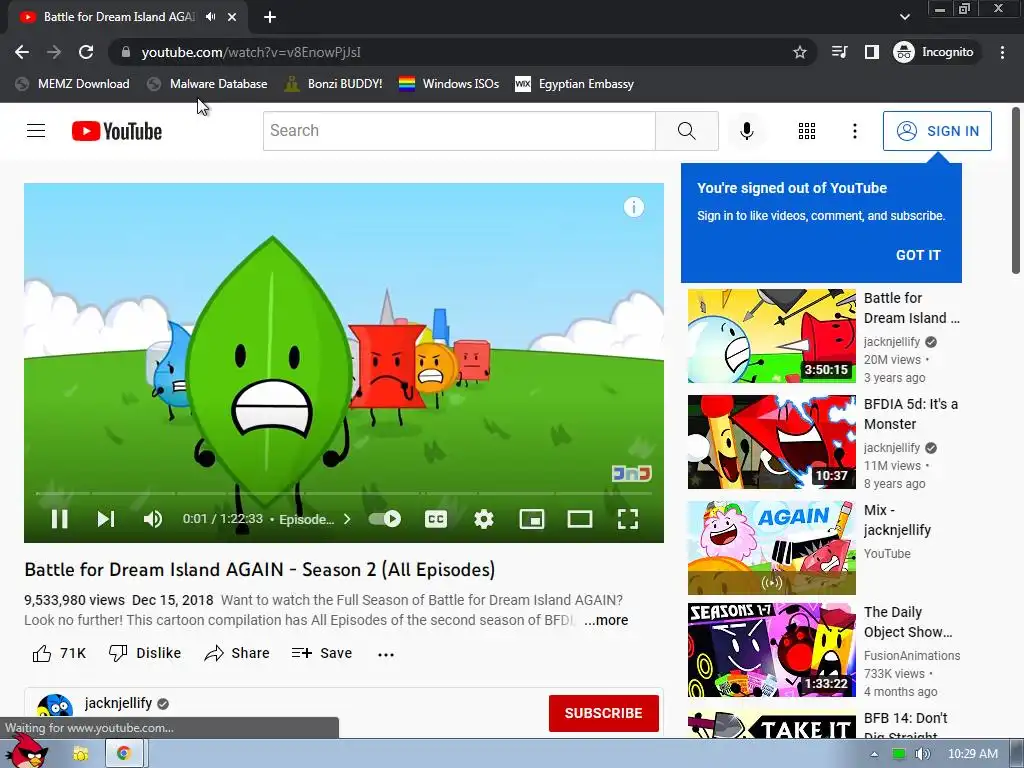Open the player settings gear
1024x768 pixels.
483,519
